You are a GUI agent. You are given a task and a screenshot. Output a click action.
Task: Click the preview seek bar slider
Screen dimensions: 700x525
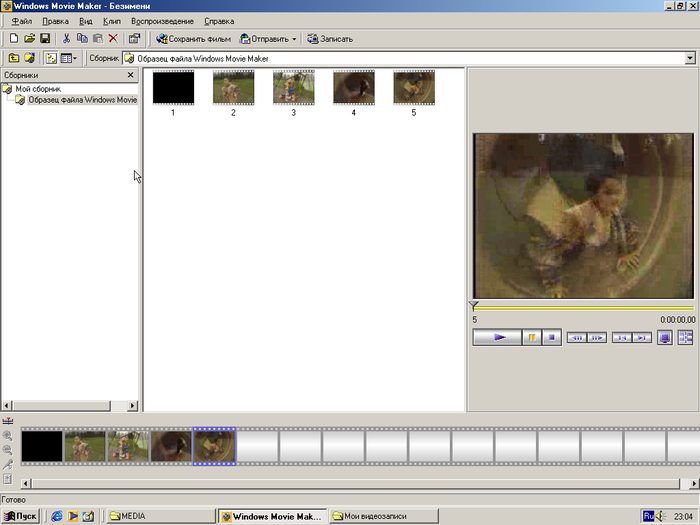[474, 306]
